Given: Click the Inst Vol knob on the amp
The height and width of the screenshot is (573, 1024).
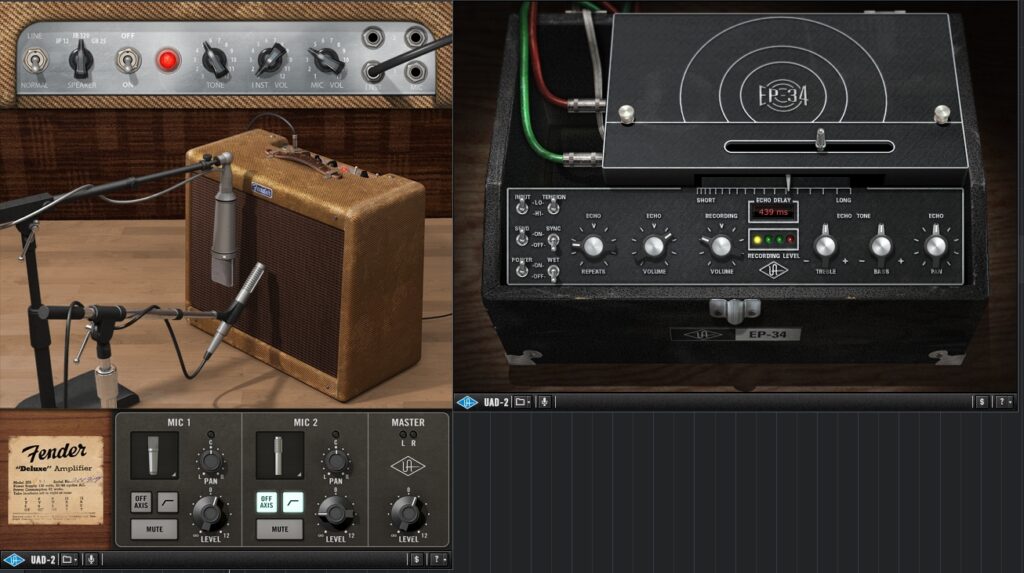Looking at the screenshot, I should (270, 60).
